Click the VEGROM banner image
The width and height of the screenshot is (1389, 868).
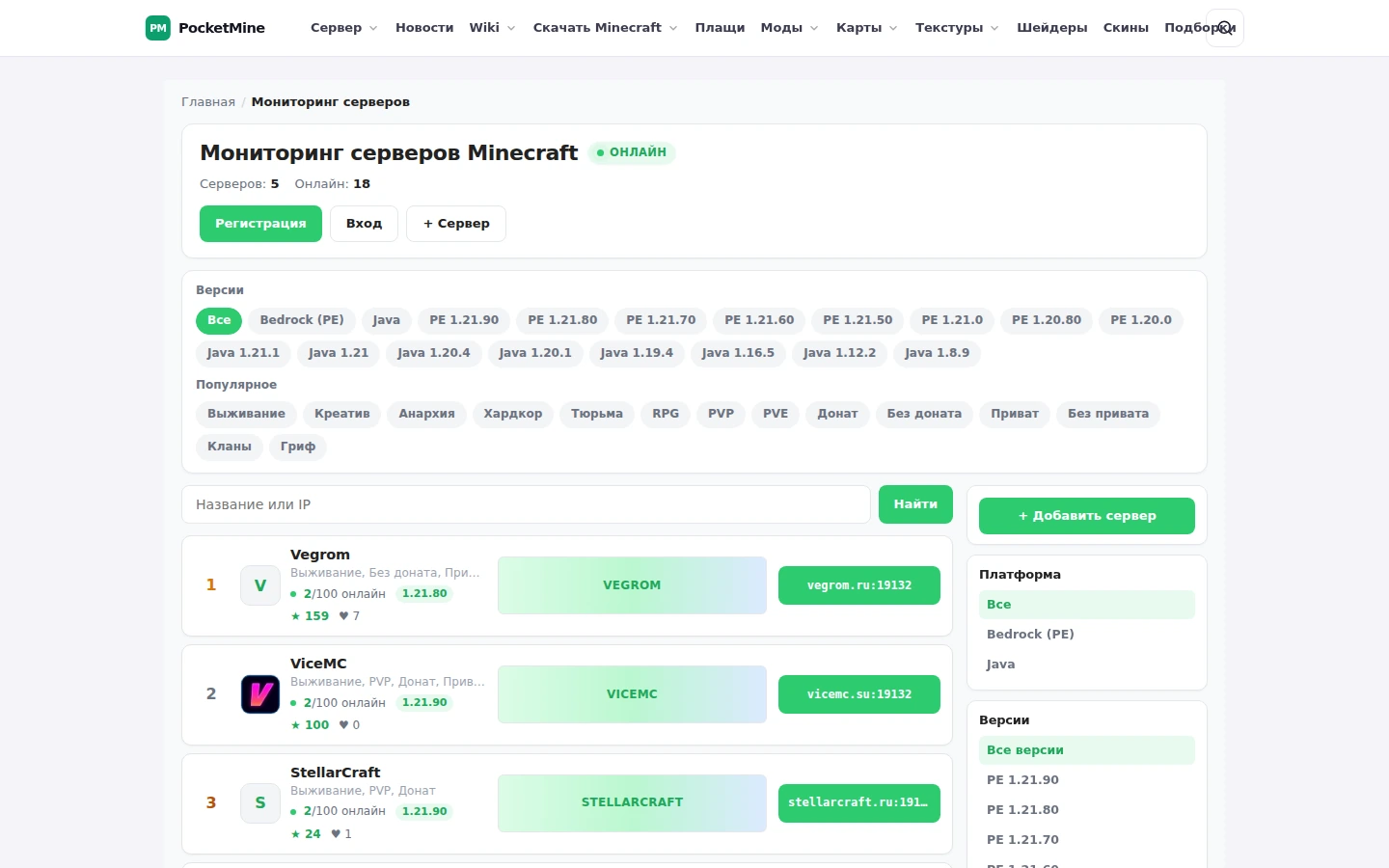[x=632, y=585]
